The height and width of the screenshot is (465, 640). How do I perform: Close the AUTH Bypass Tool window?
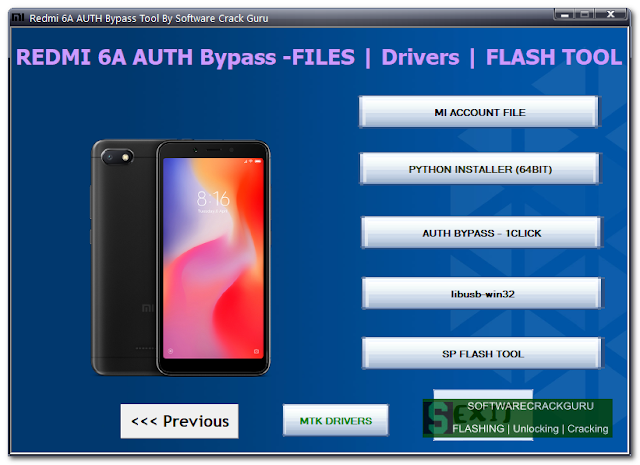pos(611,15)
